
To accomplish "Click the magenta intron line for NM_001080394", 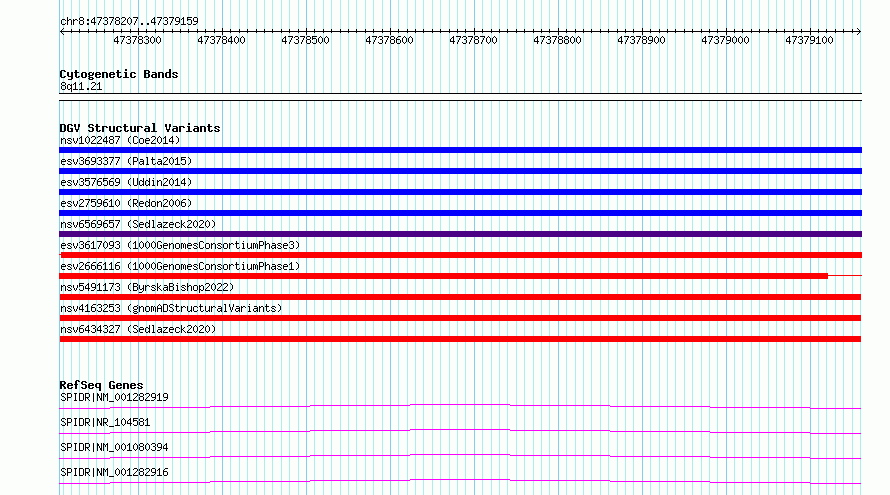I will (460, 455).
